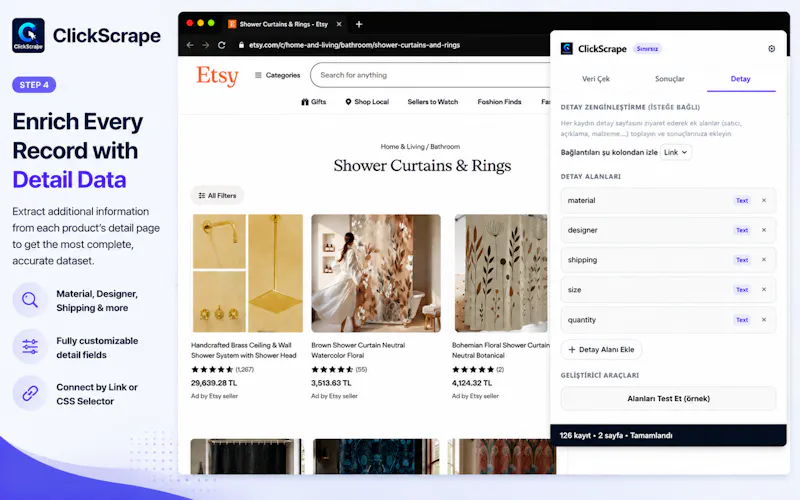Click the Bathroom breadcrumb
Viewport: 800px width, 500px height.
pos(445,146)
